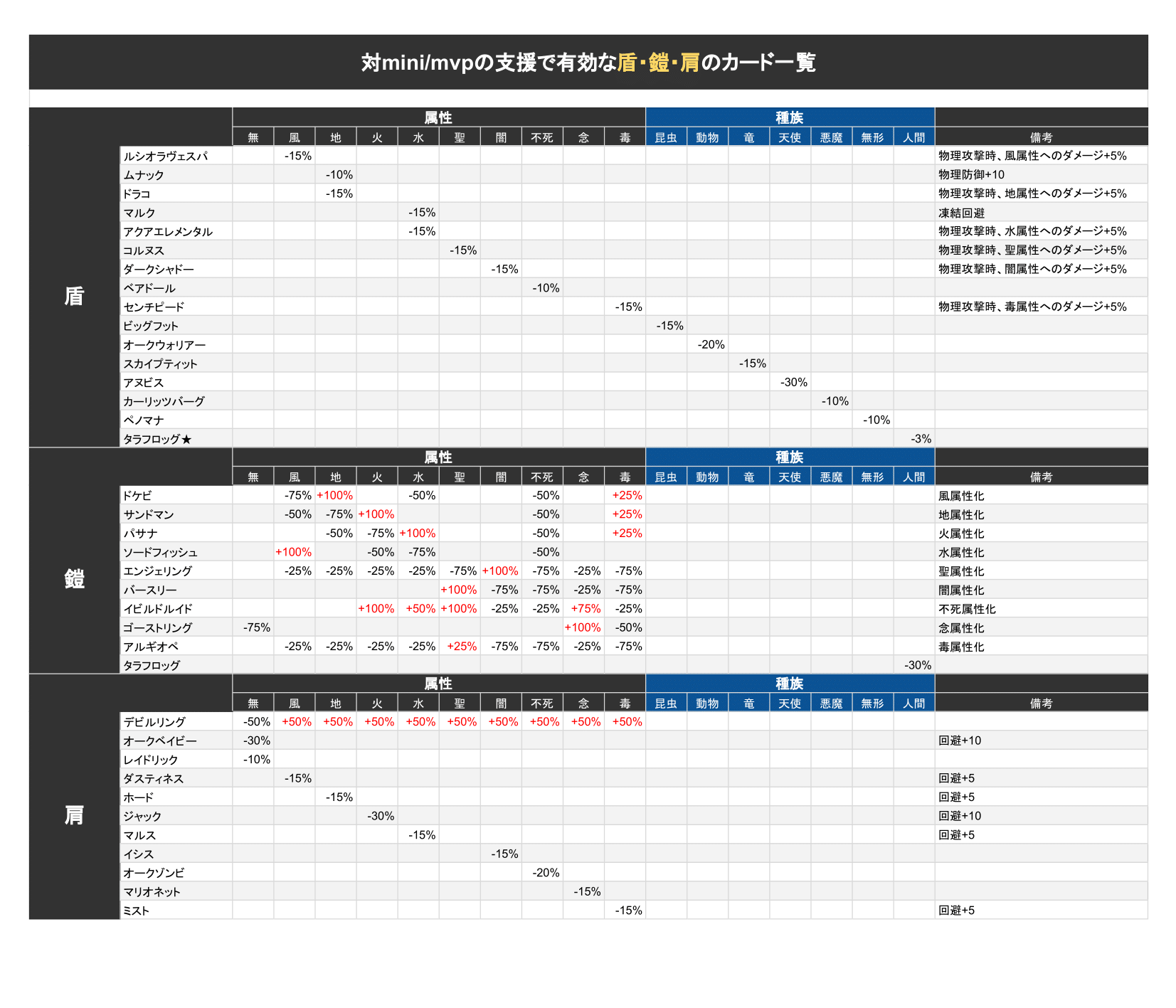Click the -3% value in タラフロッグ★ row
The image size is (1176, 1008).
(x=921, y=439)
